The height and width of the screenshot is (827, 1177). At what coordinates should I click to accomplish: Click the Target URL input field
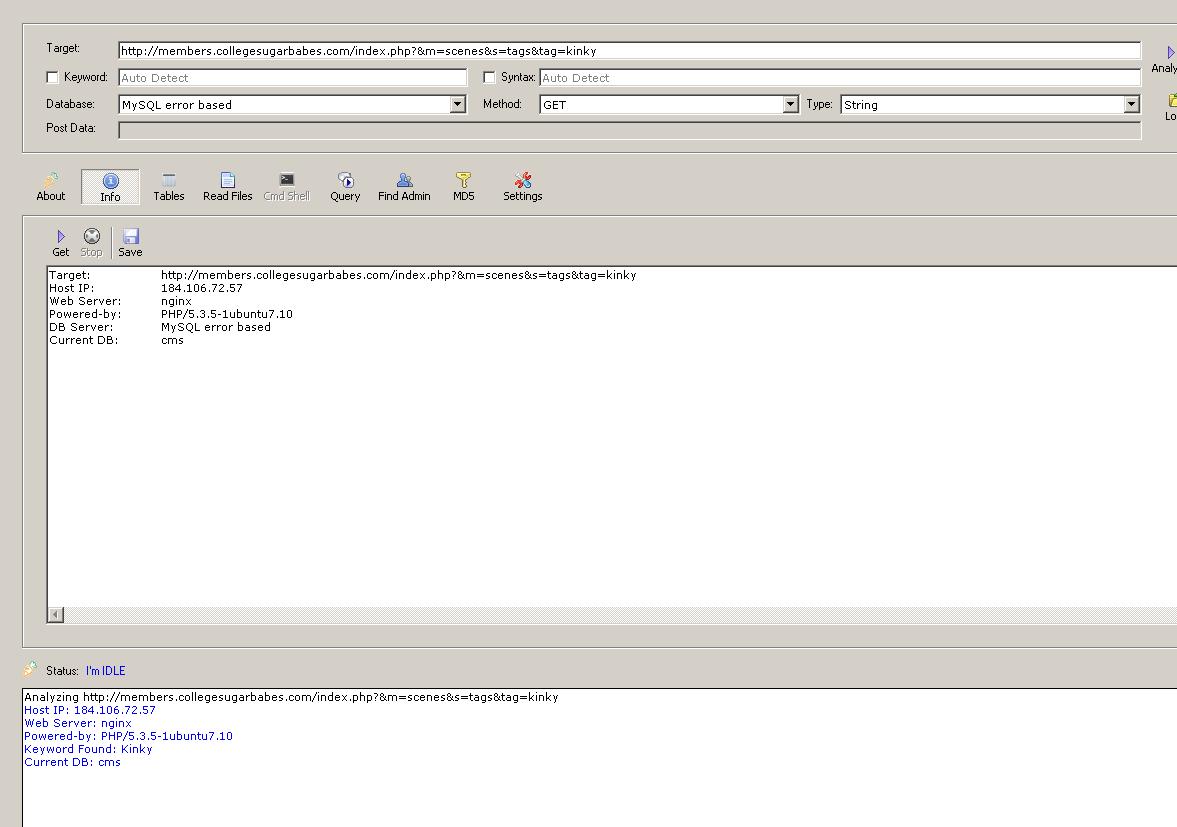630,51
